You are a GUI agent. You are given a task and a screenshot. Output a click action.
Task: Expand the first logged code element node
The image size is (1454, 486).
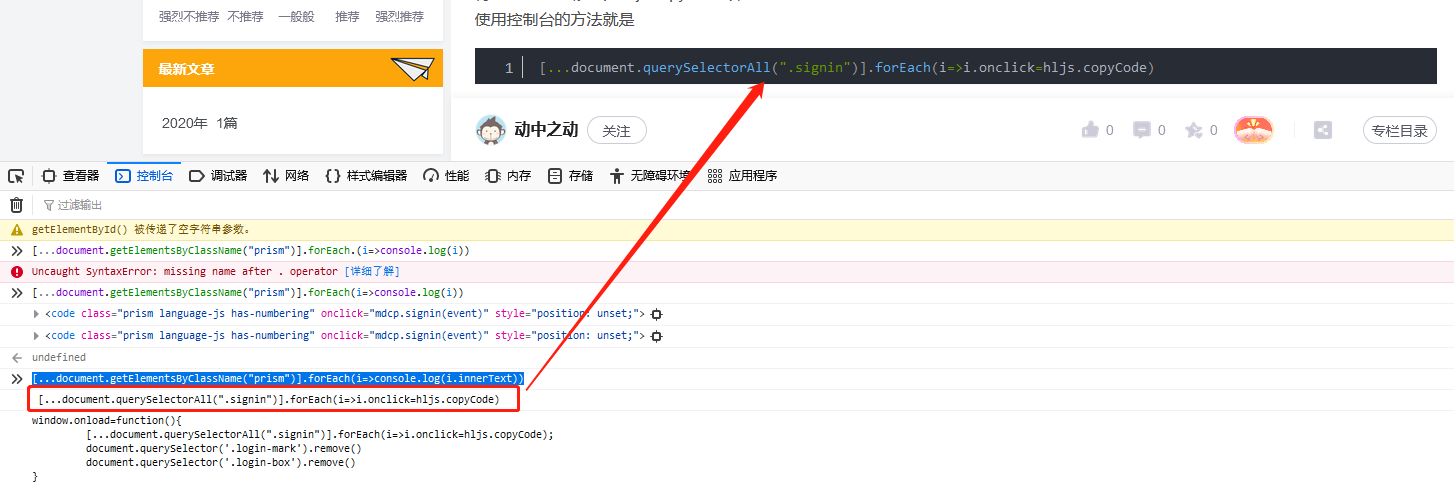coord(37,314)
